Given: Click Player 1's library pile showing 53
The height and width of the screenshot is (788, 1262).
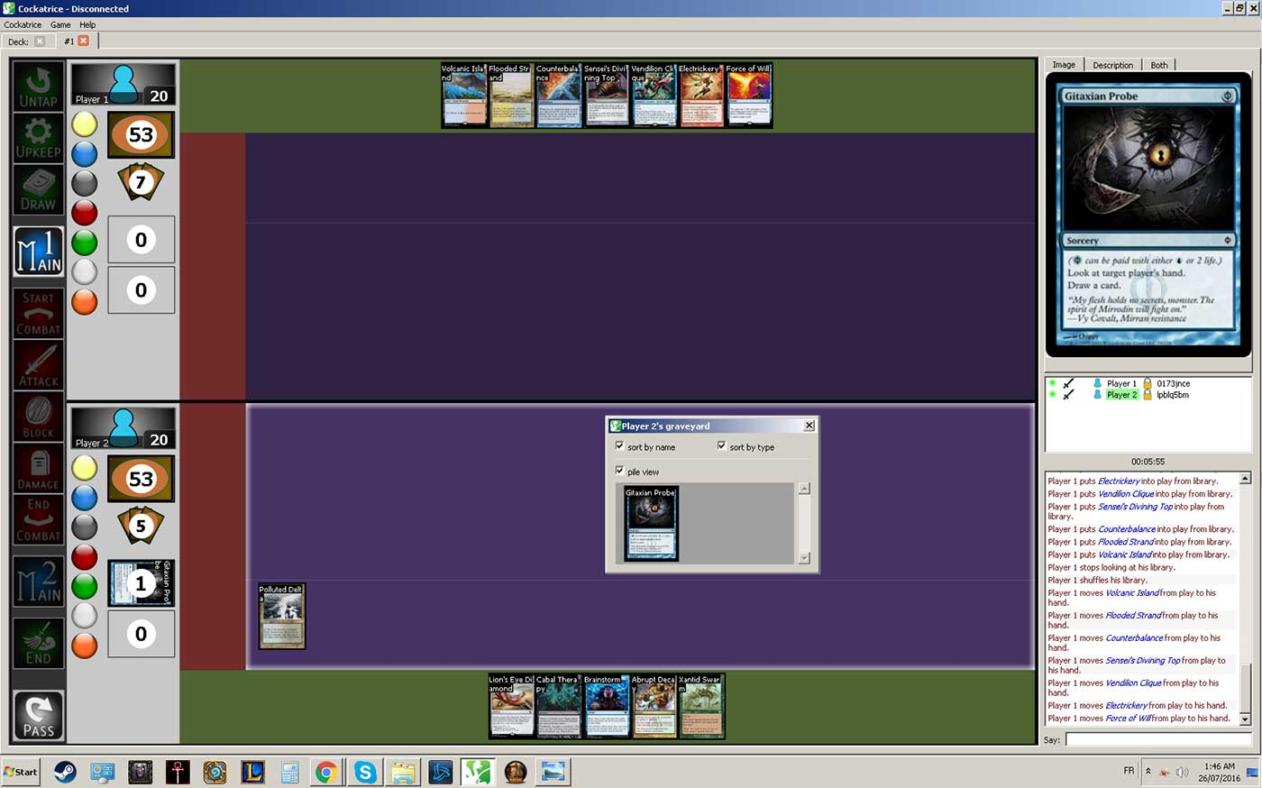Looking at the screenshot, I should 140,135.
